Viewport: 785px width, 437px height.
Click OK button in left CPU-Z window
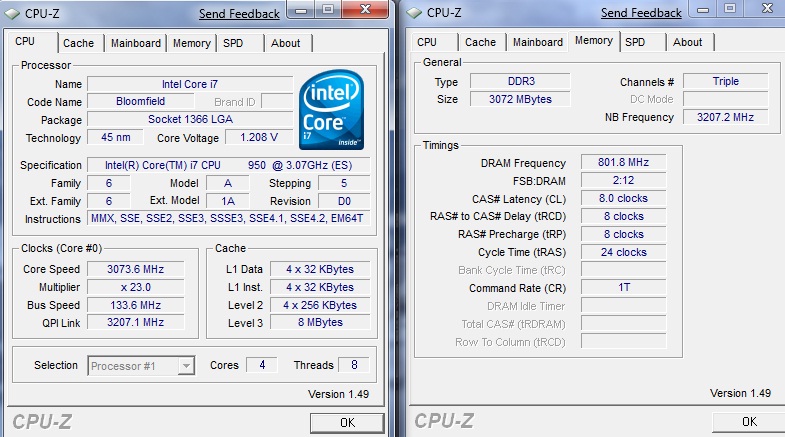[347, 423]
